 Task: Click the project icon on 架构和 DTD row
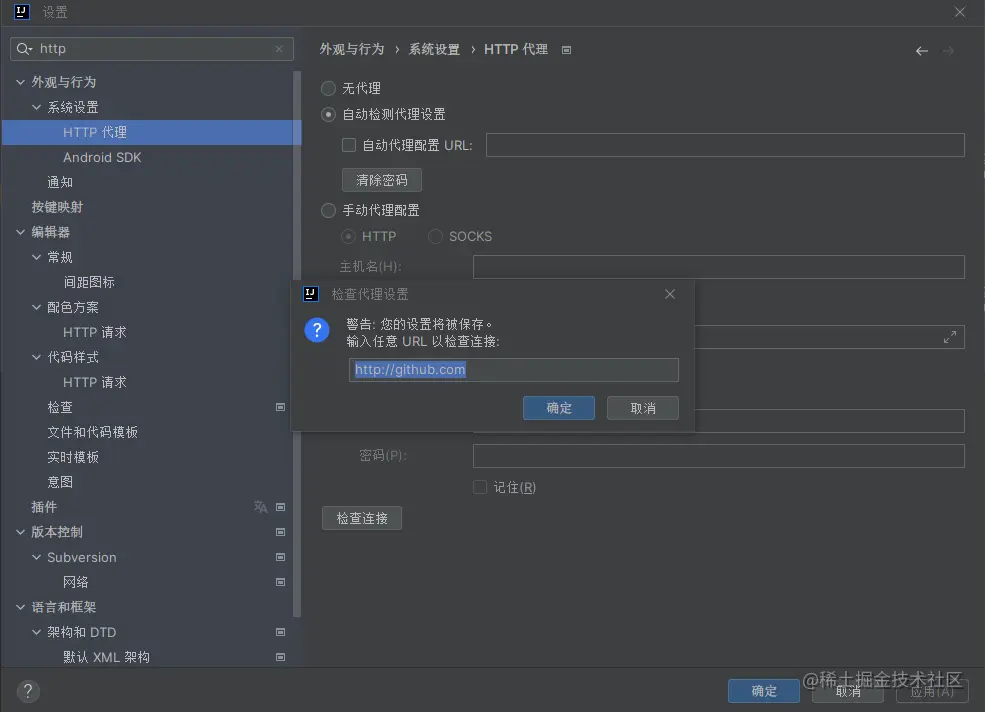point(281,632)
